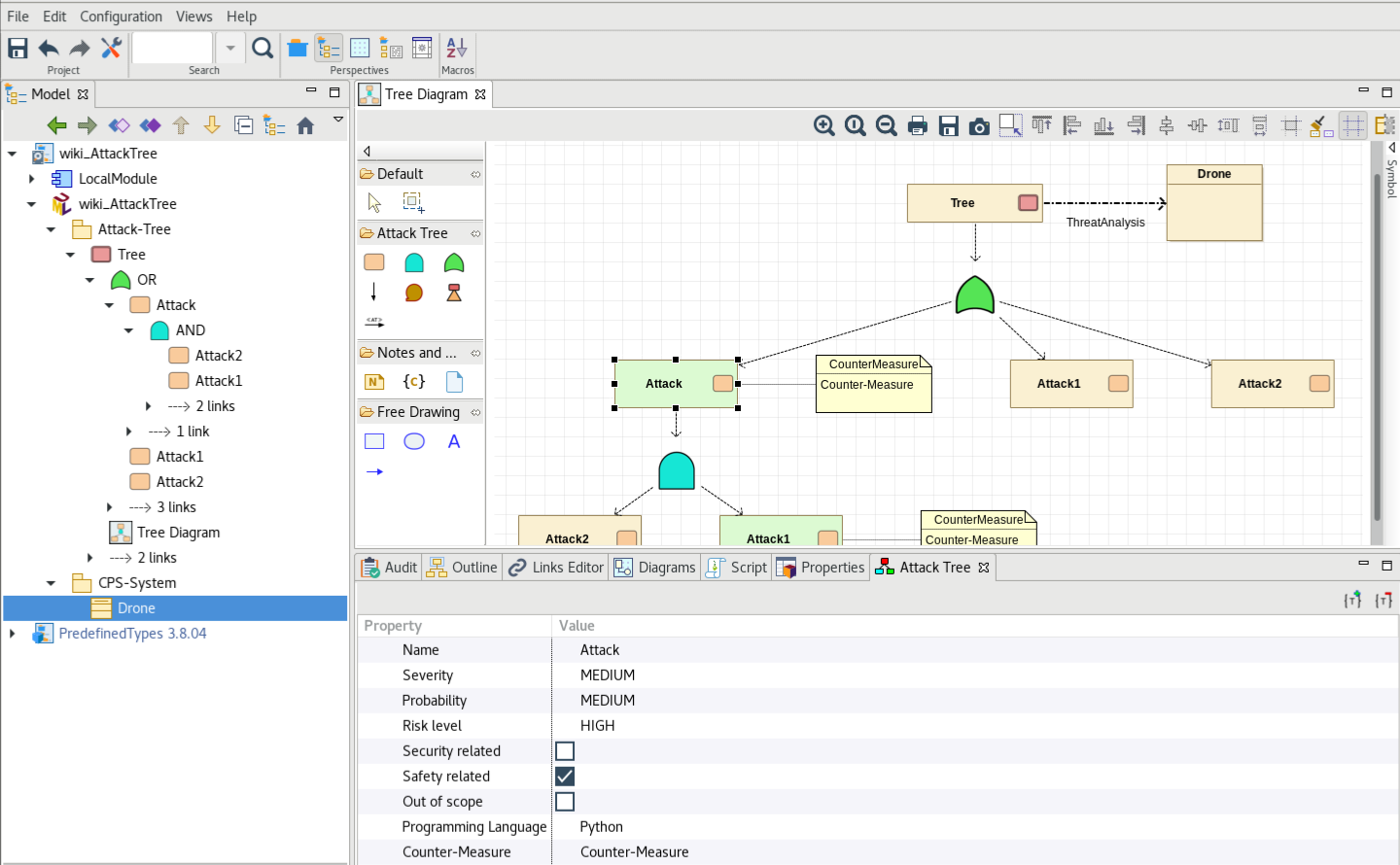Select the cyan AND gate palette tool
The image size is (1400, 865).
click(414, 262)
